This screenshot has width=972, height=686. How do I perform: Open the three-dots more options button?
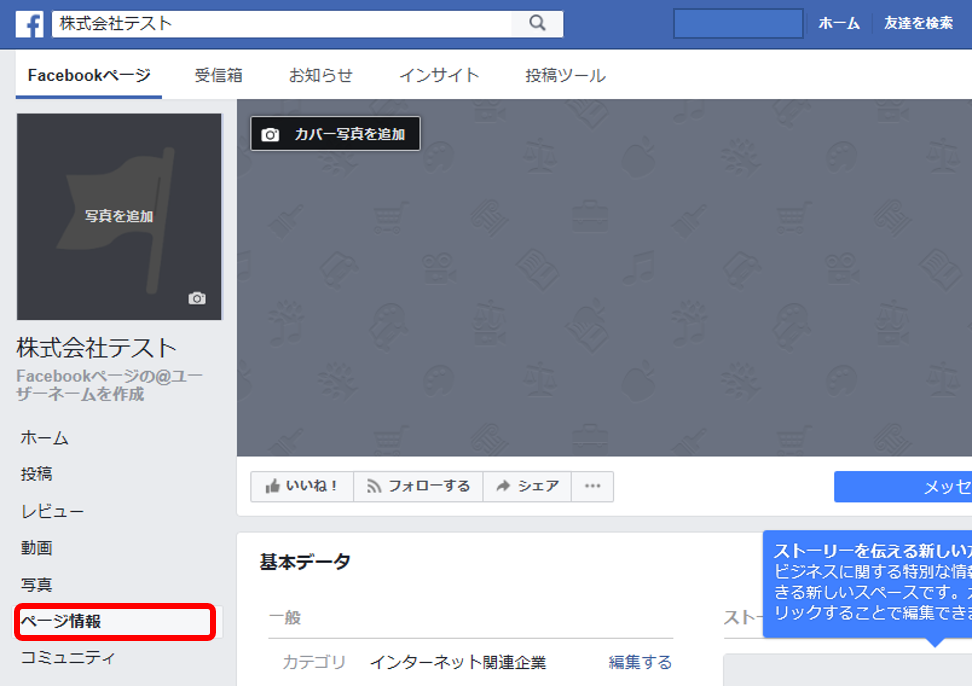click(x=593, y=486)
